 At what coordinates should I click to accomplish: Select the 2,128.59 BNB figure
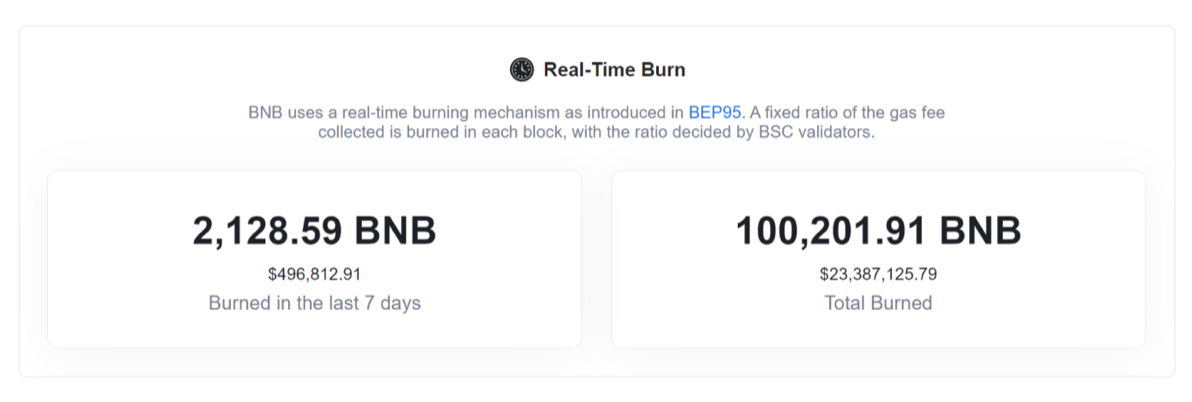pos(315,231)
